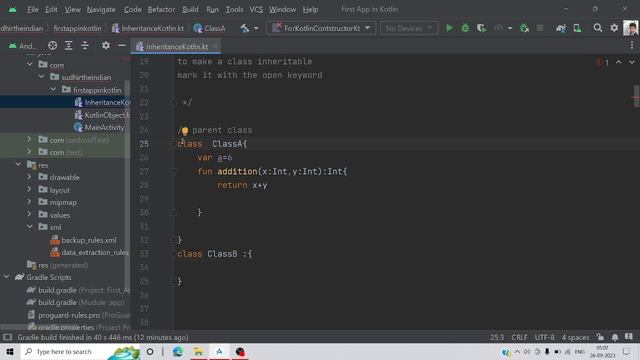Open MainActivity file in tree
The width and height of the screenshot is (640, 360).
pyautogui.click(x=99, y=127)
